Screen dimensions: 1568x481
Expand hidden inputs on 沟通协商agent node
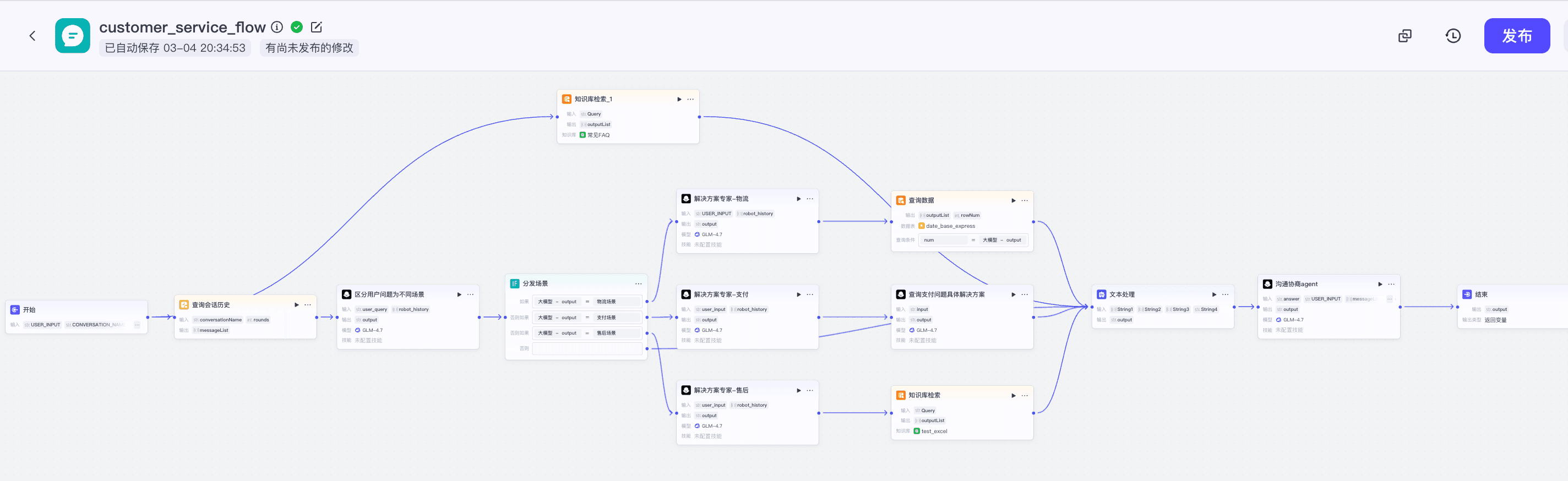(1390, 299)
